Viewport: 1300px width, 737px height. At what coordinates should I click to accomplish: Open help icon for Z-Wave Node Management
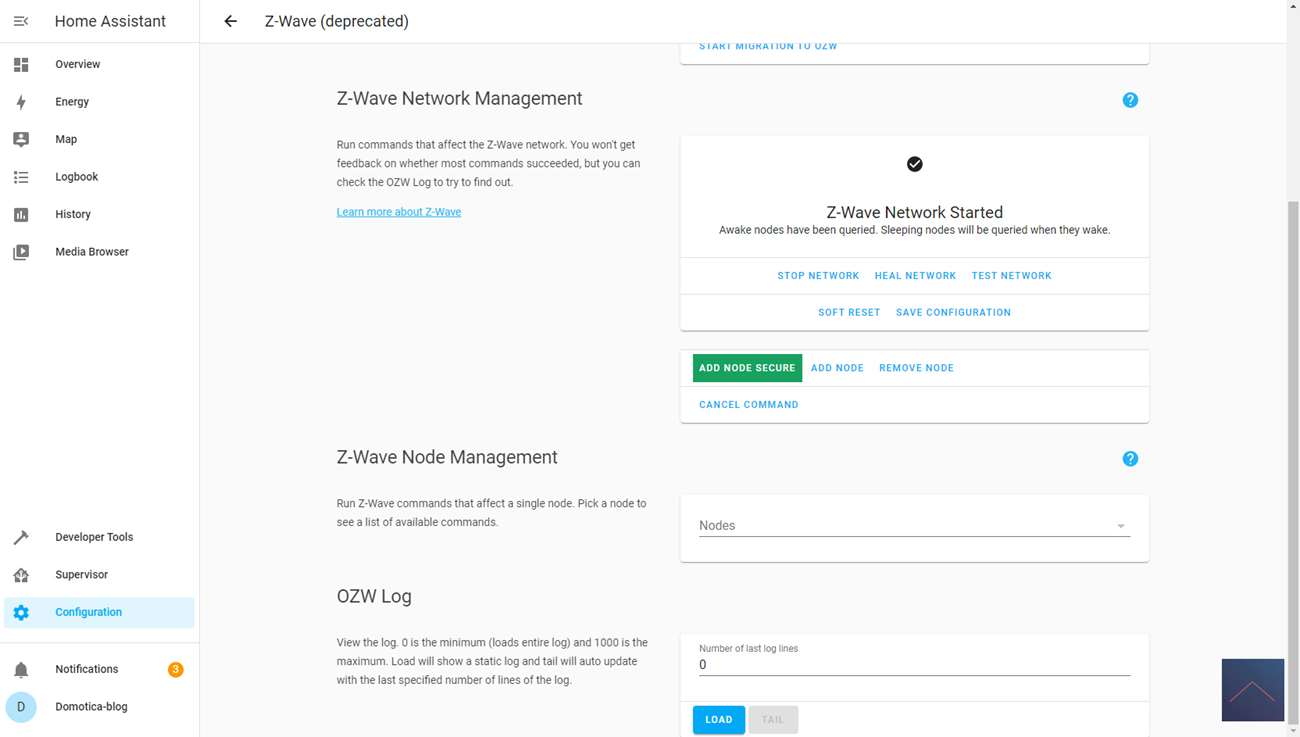1130,459
